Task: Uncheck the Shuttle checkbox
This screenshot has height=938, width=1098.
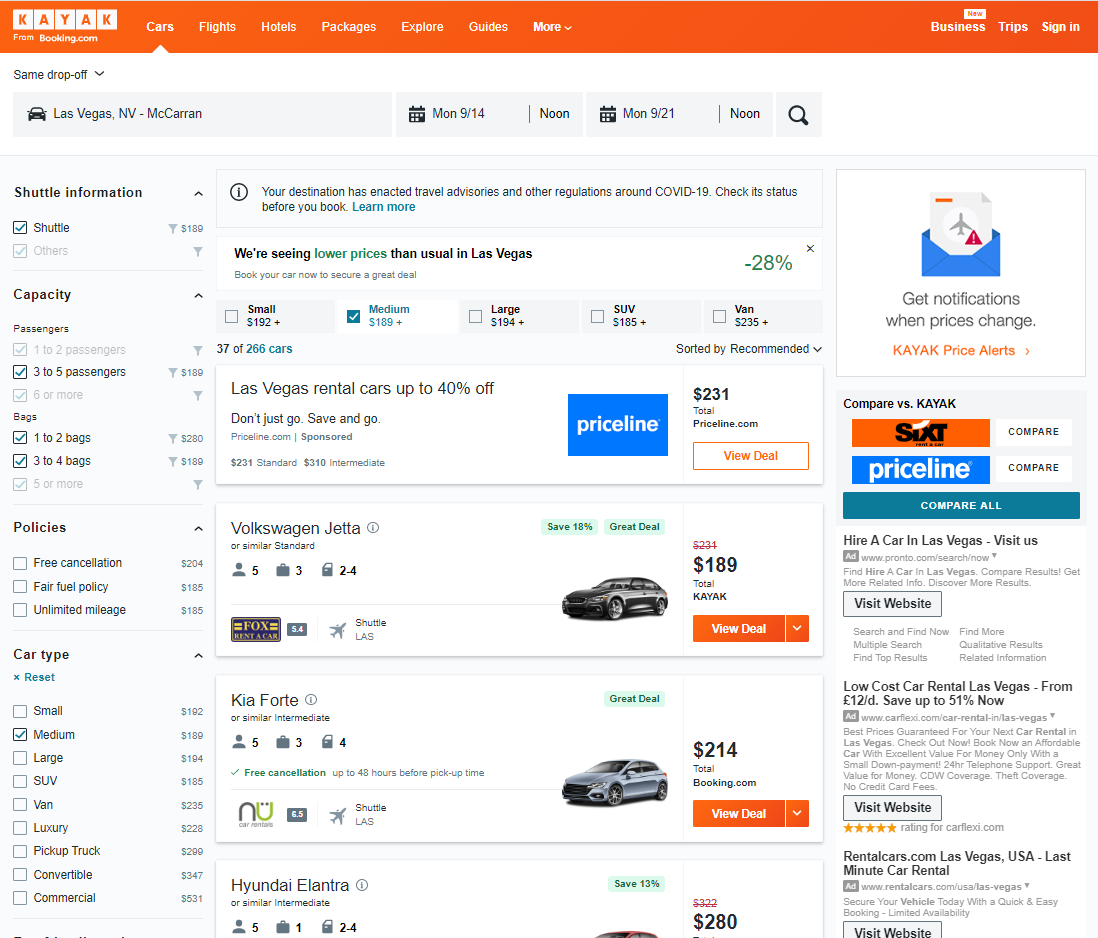Action: (20, 228)
